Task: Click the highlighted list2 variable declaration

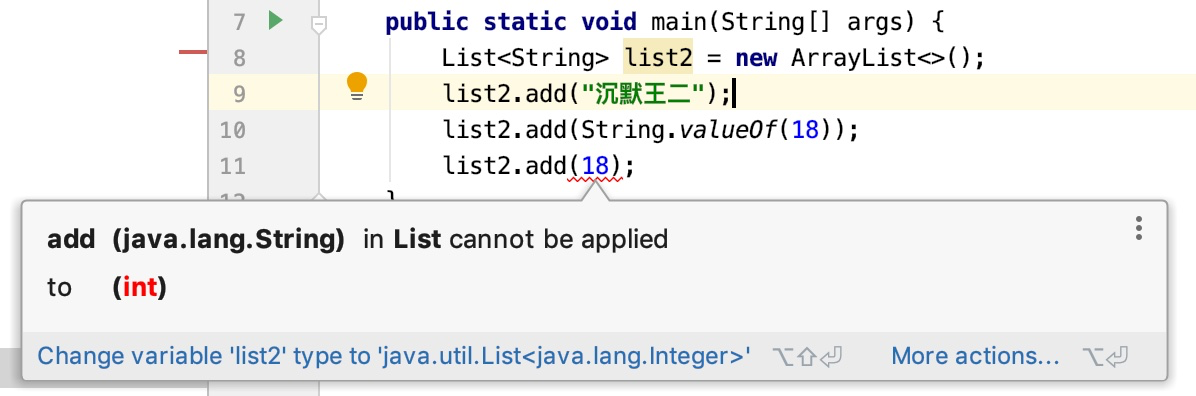Action: (x=658, y=58)
